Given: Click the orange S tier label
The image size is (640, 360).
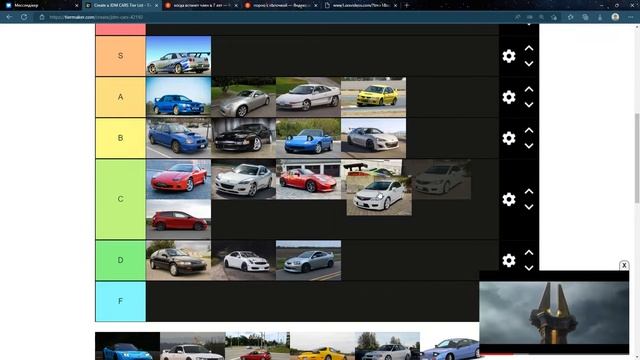Looking at the screenshot, I should click(120, 56).
